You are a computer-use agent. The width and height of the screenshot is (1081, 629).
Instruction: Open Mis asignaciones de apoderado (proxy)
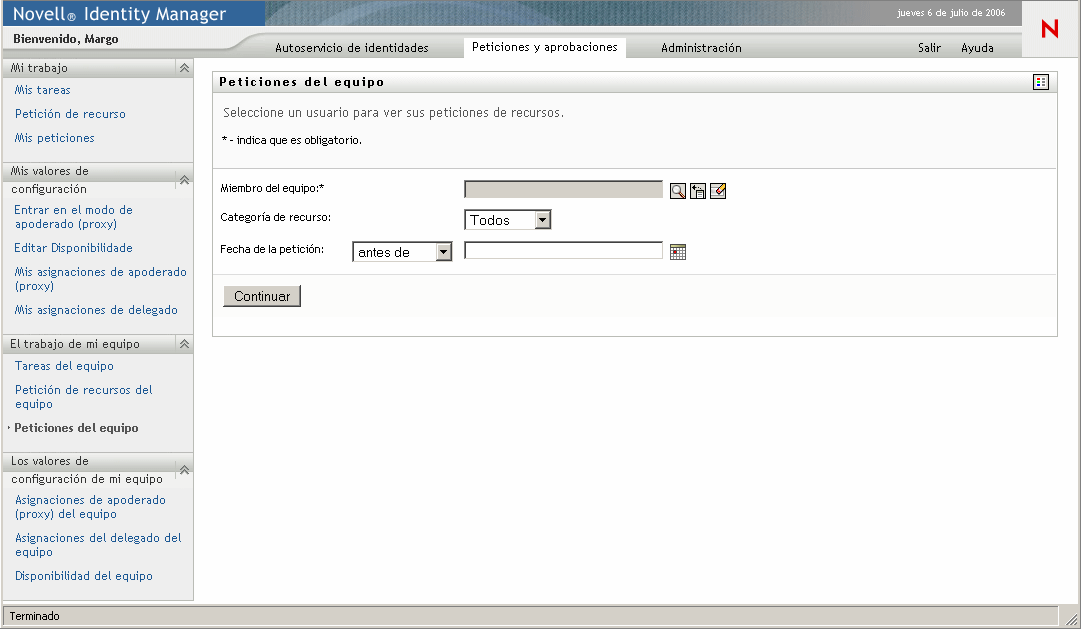coord(101,279)
